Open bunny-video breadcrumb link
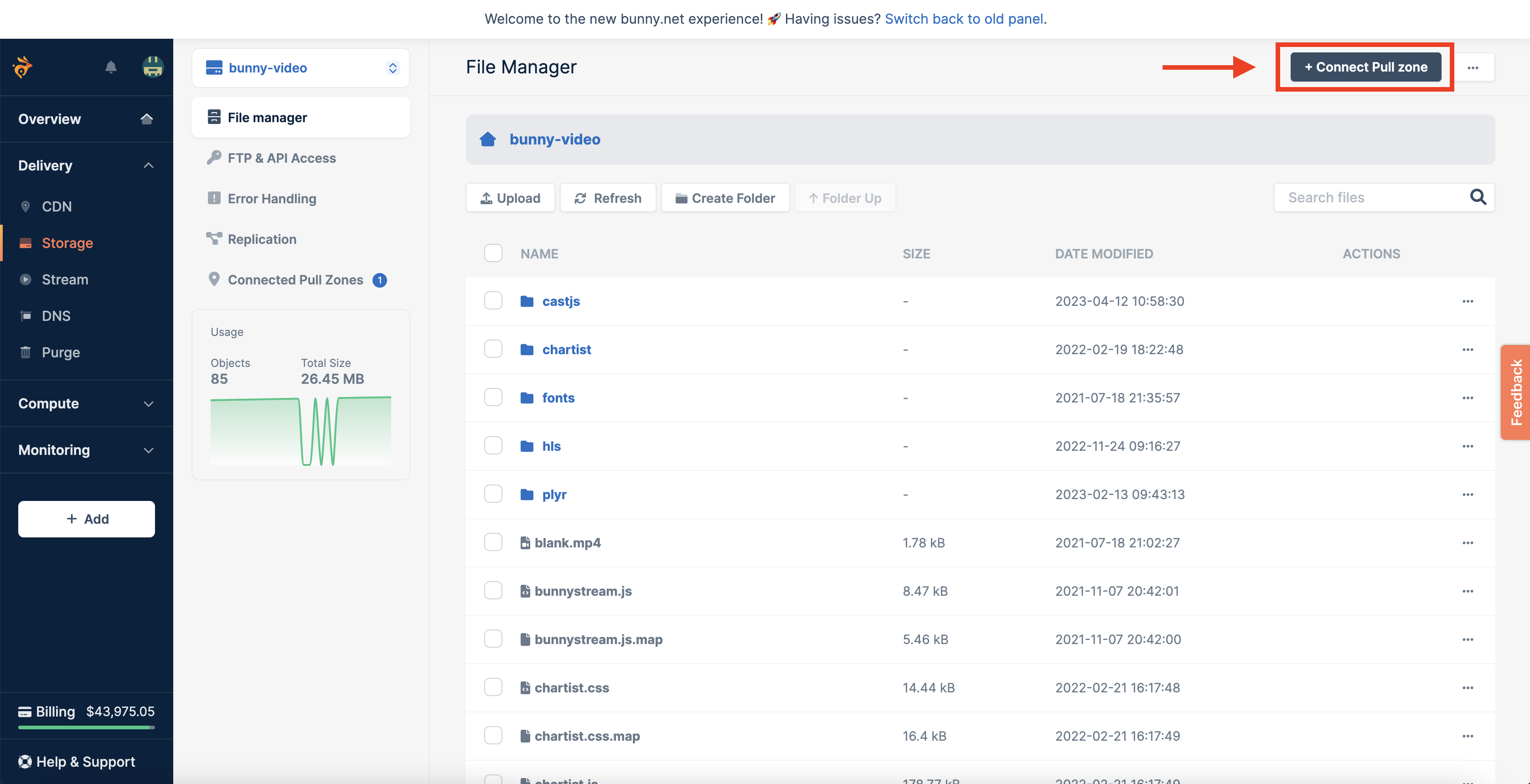 pyautogui.click(x=555, y=139)
